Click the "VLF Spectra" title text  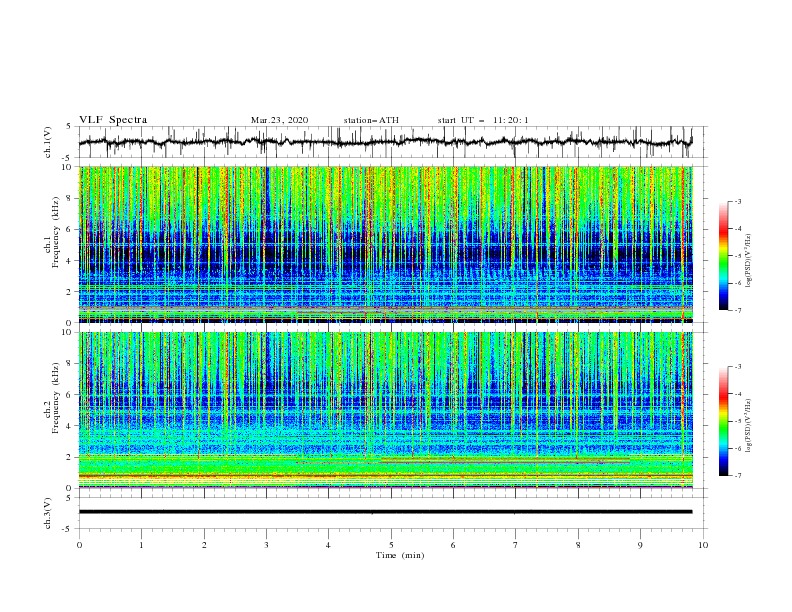113,120
